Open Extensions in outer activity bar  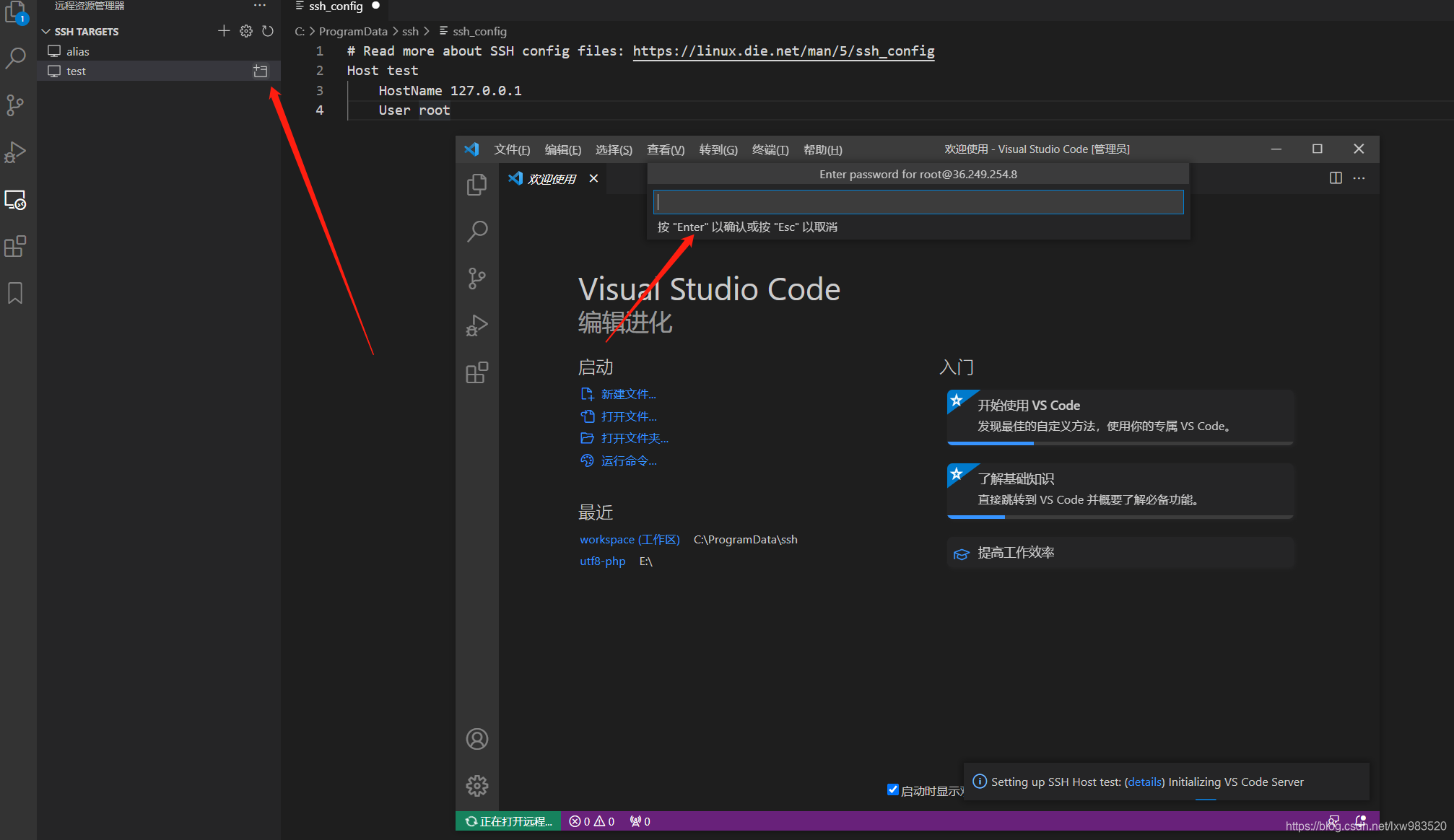point(15,247)
